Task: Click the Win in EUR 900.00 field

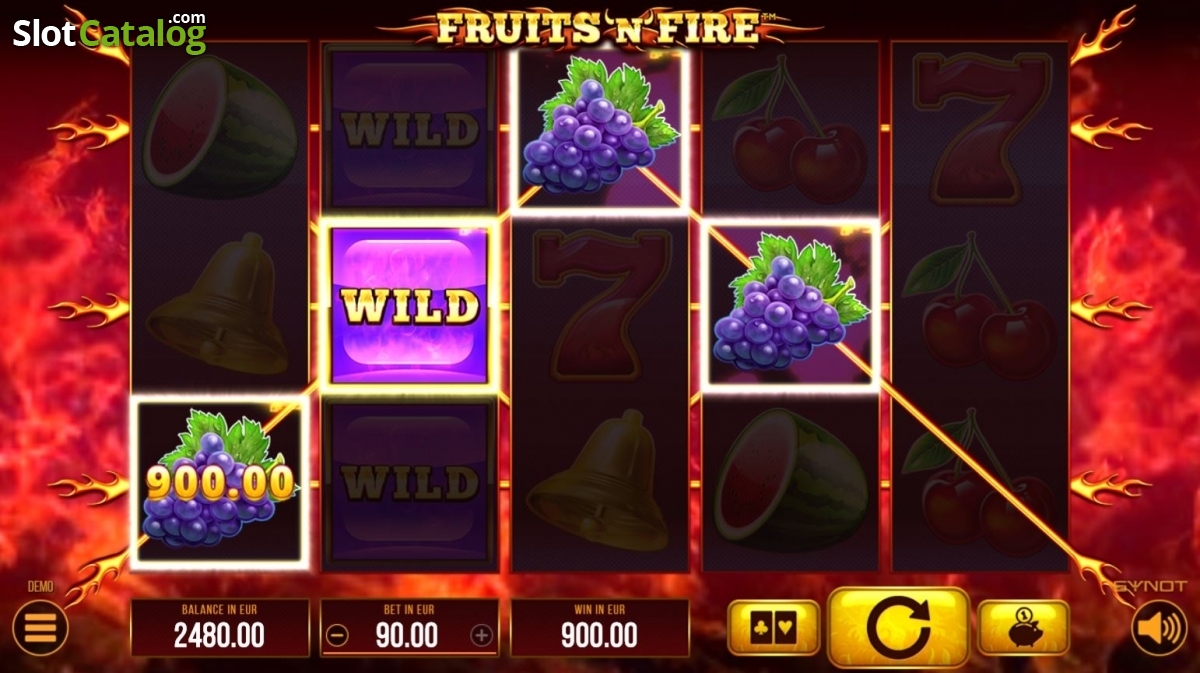Action: pyautogui.click(x=599, y=628)
